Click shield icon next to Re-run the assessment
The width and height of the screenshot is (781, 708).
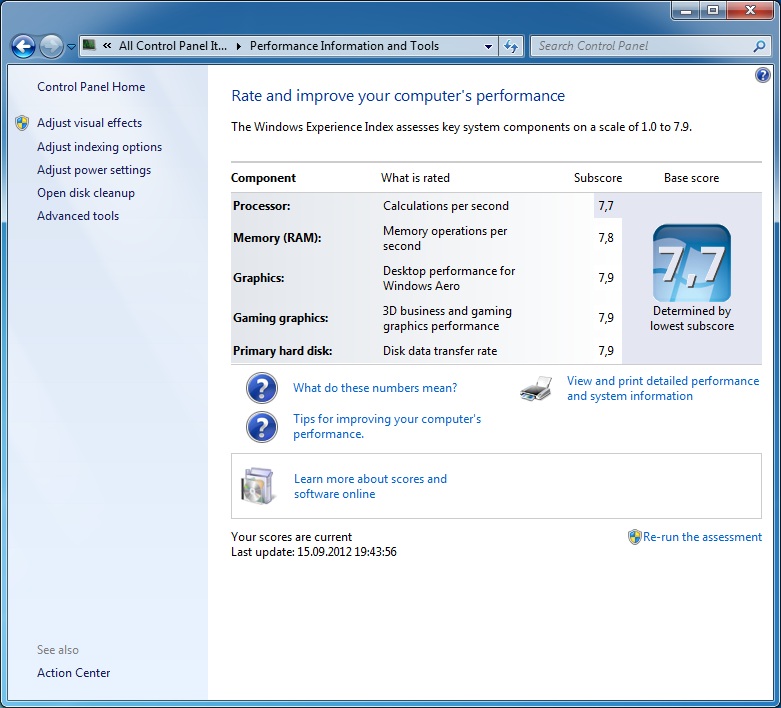[634, 537]
